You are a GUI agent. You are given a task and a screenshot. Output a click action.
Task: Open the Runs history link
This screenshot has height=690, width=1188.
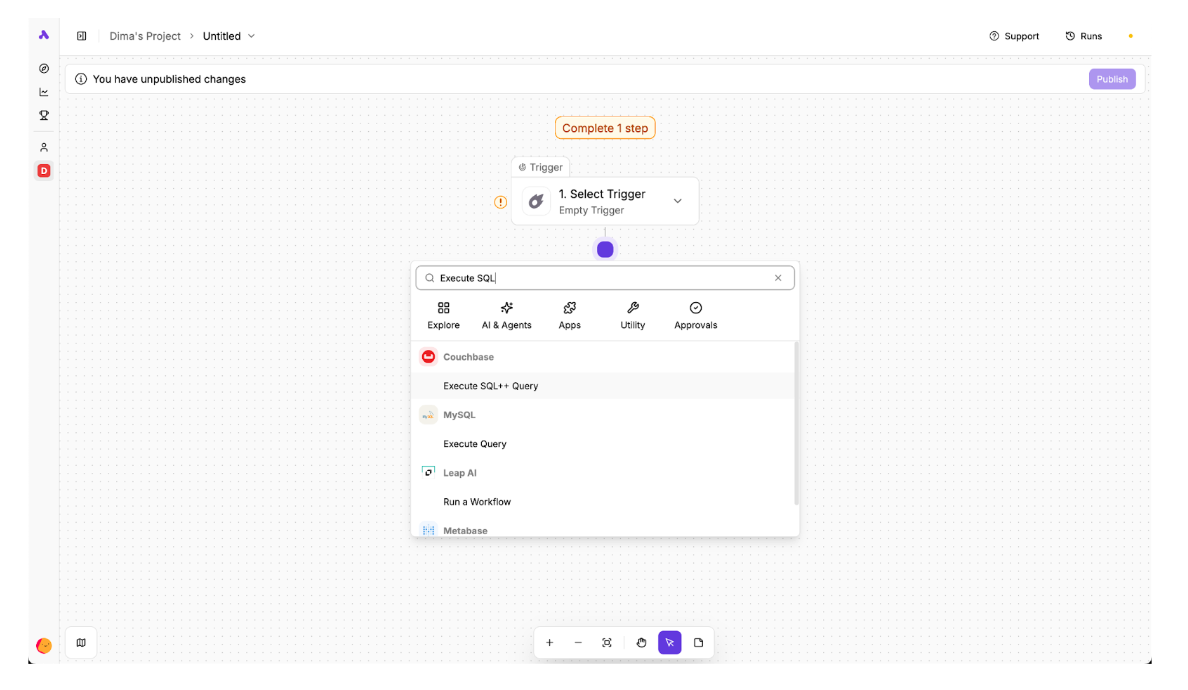pos(1084,36)
